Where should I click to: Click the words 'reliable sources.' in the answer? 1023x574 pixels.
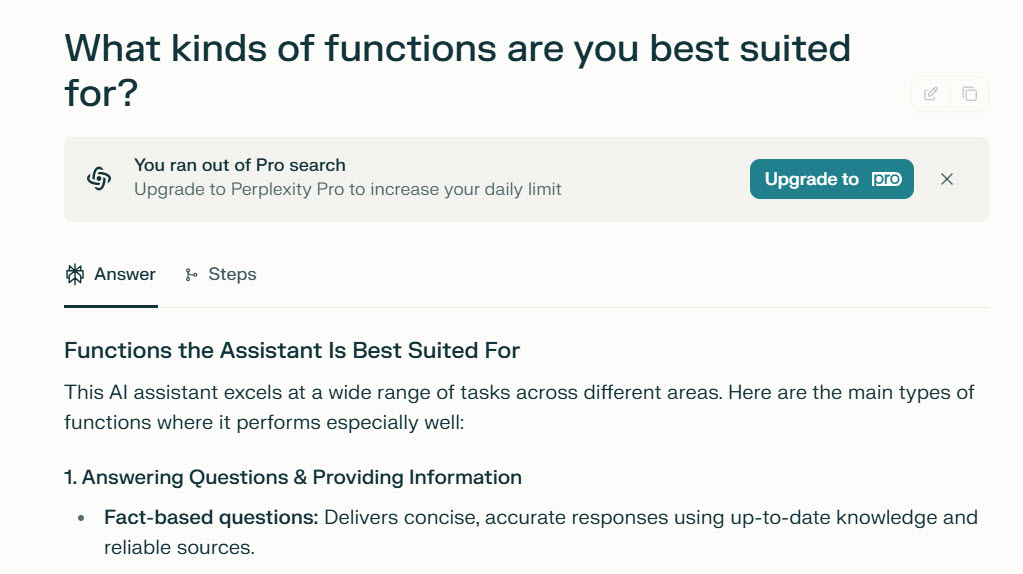coord(179,547)
